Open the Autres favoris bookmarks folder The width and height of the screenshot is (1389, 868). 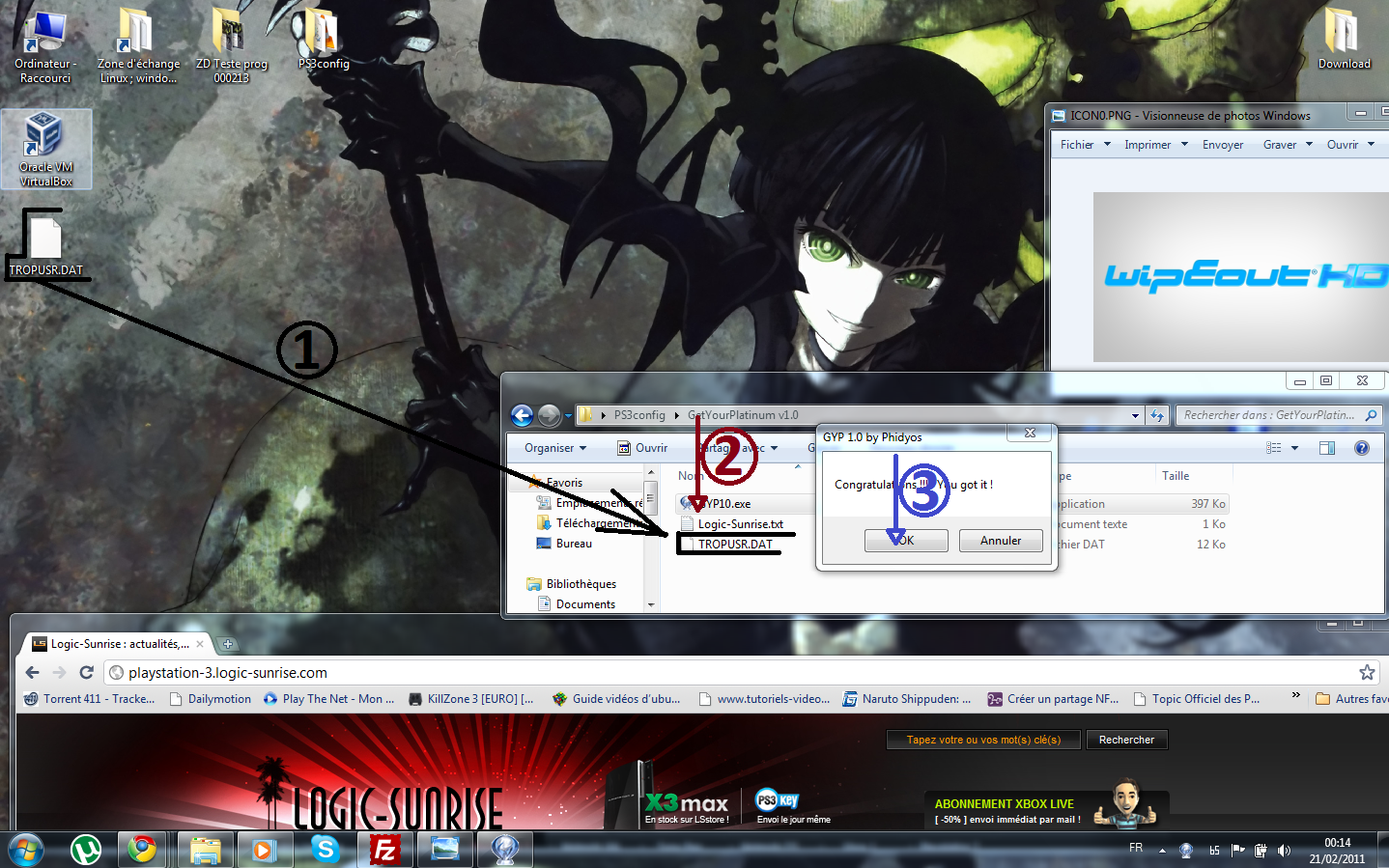pyautogui.click(x=1352, y=699)
